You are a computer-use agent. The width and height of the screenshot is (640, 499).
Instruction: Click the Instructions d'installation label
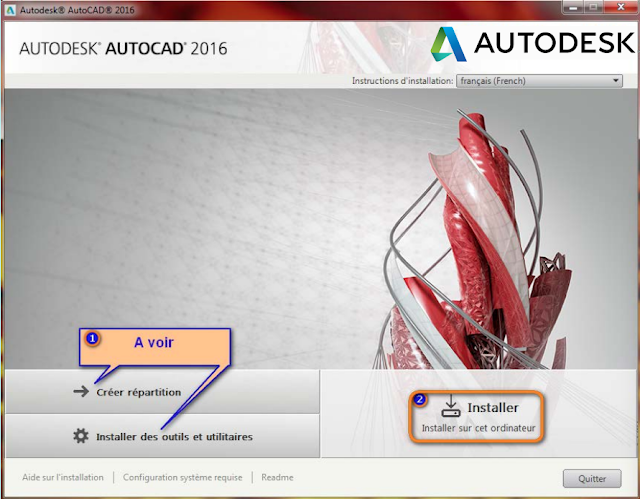tap(402, 81)
